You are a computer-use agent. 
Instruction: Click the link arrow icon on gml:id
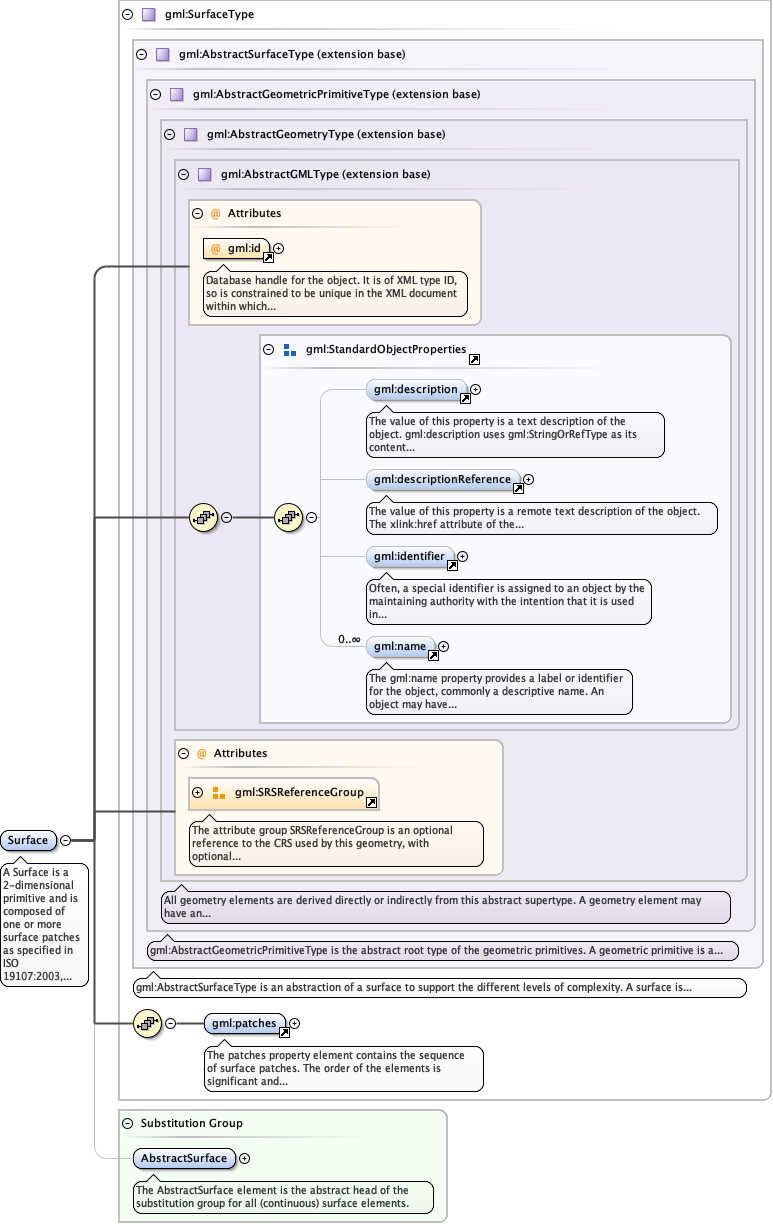(x=268, y=257)
